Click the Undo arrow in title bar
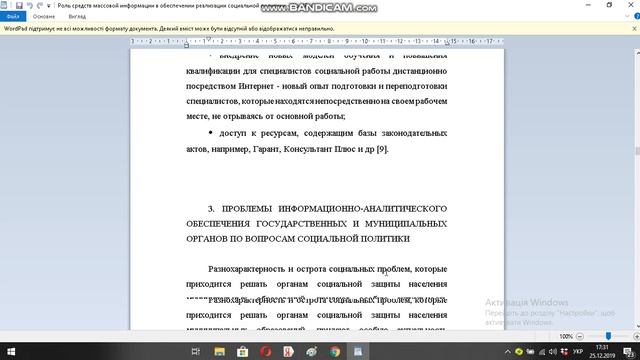 pyautogui.click(x=30, y=5)
